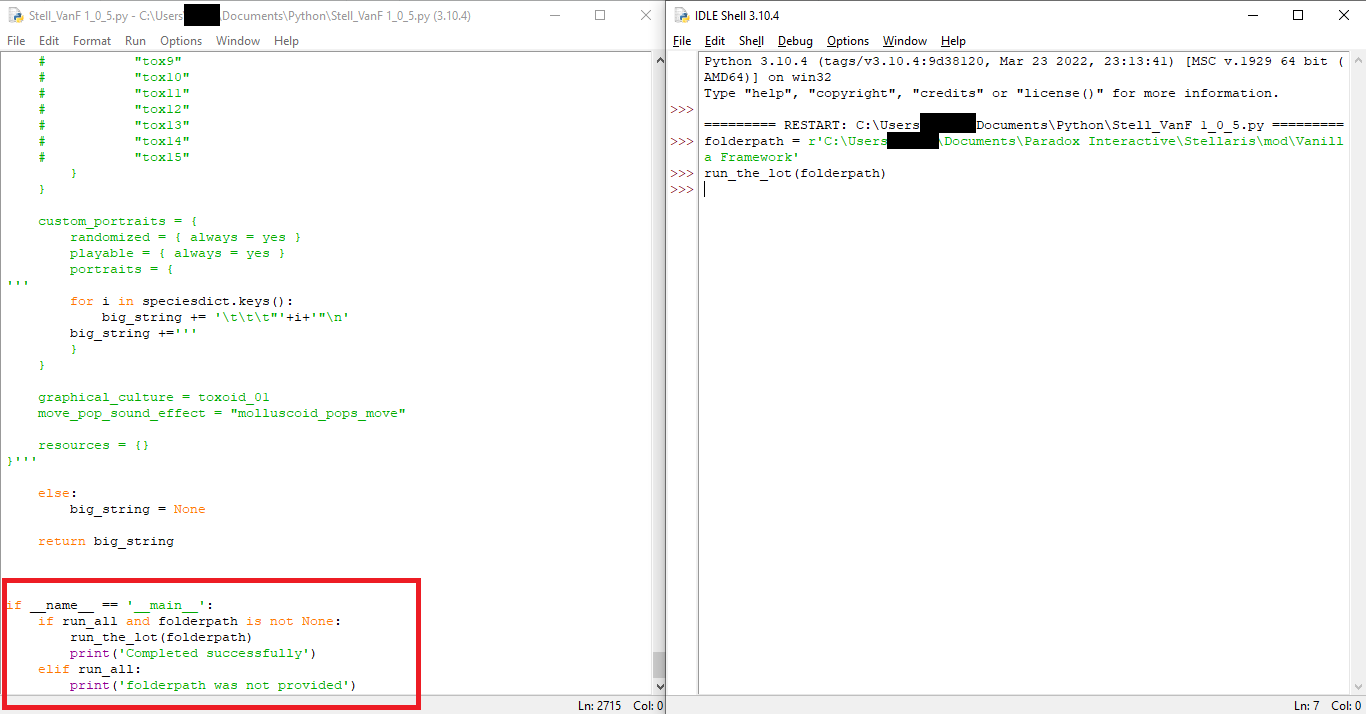Open File menu in IDLE Shell window
This screenshot has width=1366, height=714.
pos(682,41)
